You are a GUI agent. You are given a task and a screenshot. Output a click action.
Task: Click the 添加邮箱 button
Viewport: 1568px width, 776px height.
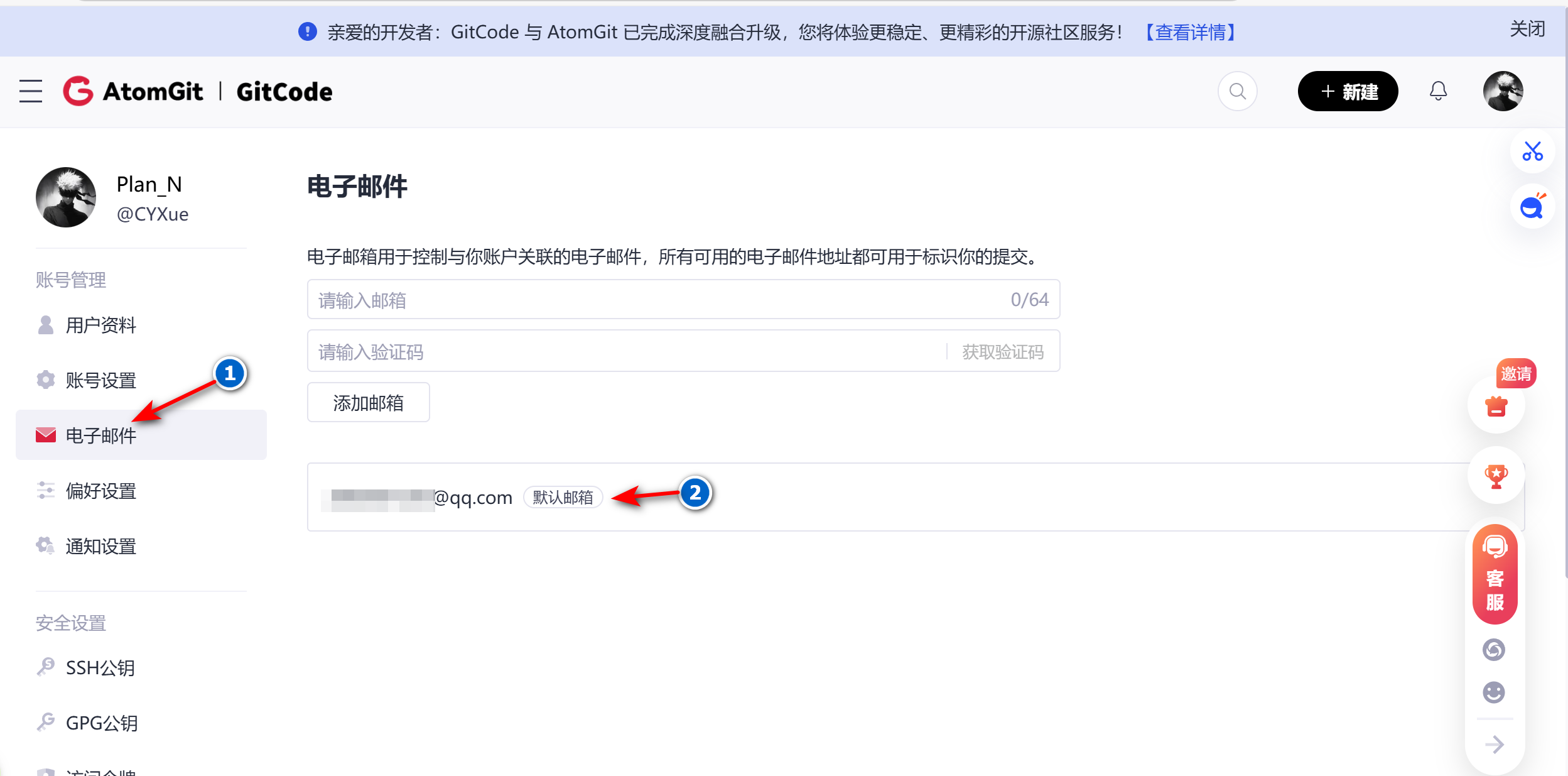[x=368, y=402]
